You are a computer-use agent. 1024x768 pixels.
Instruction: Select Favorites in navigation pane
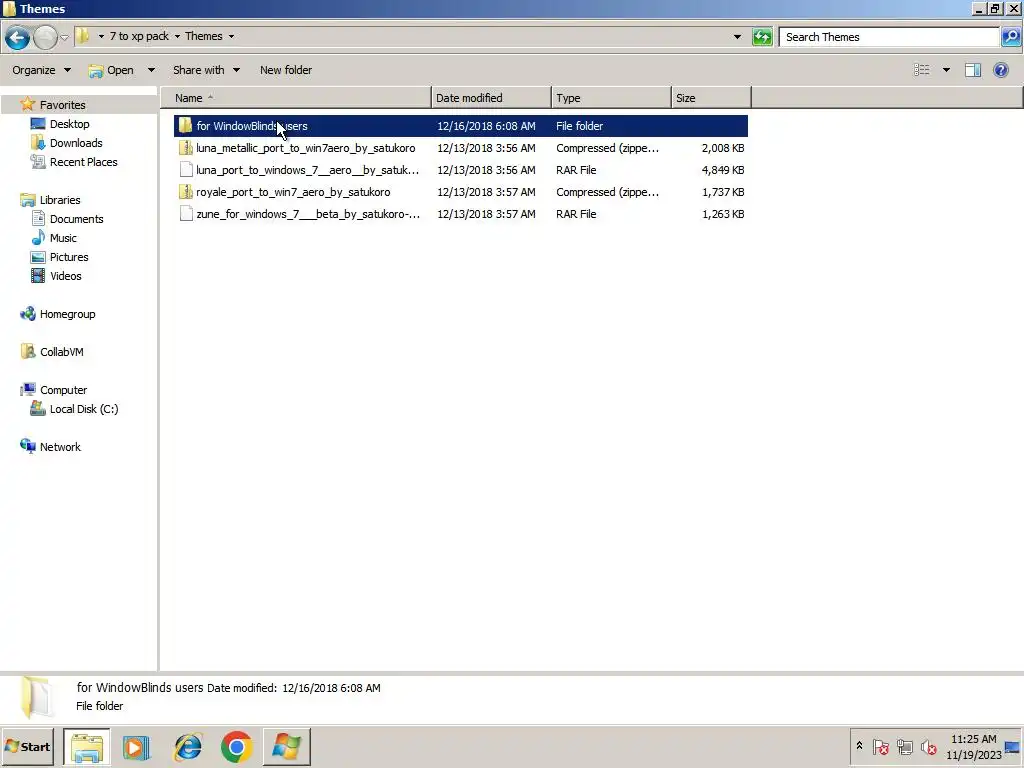(62, 104)
